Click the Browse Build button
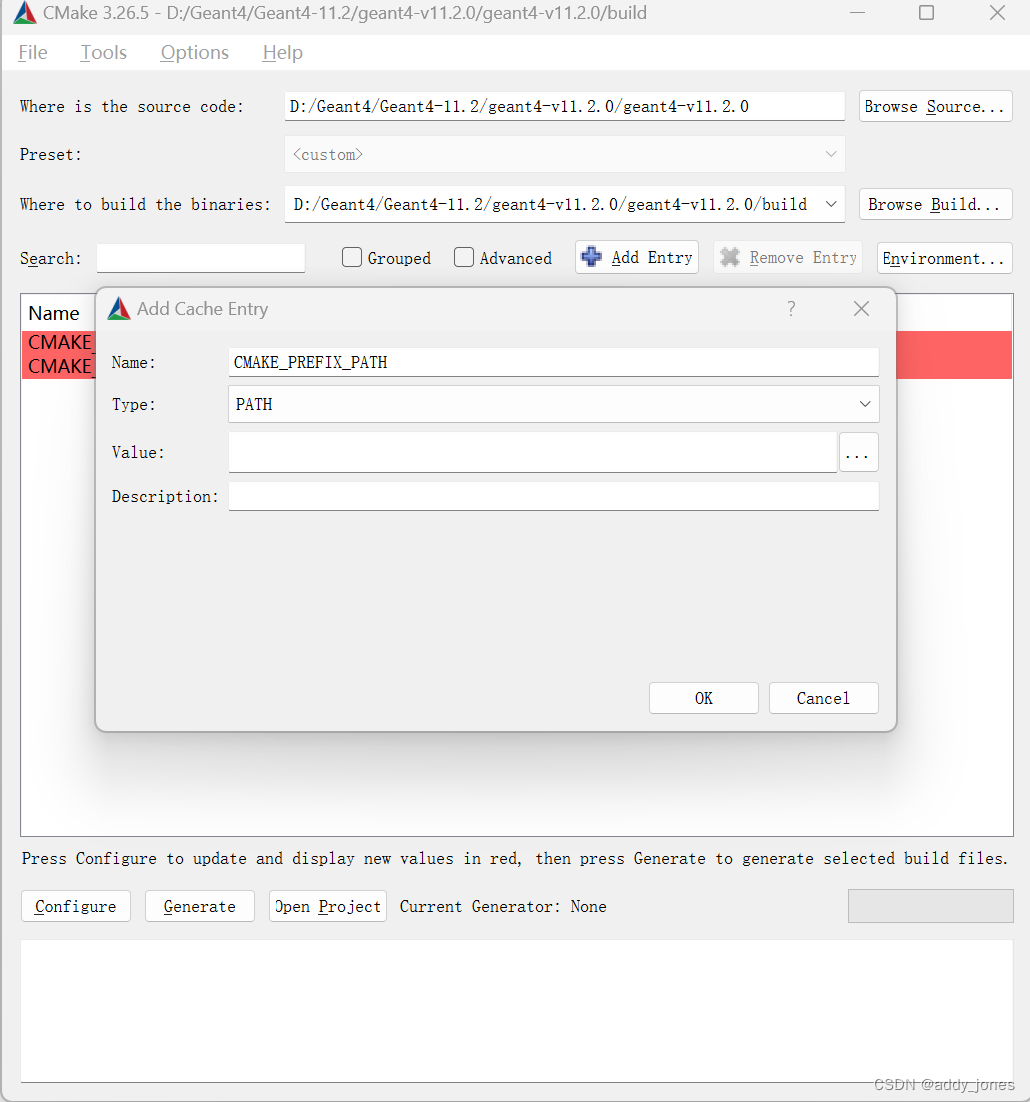Viewport: 1030px width, 1102px height. point(935,205)
